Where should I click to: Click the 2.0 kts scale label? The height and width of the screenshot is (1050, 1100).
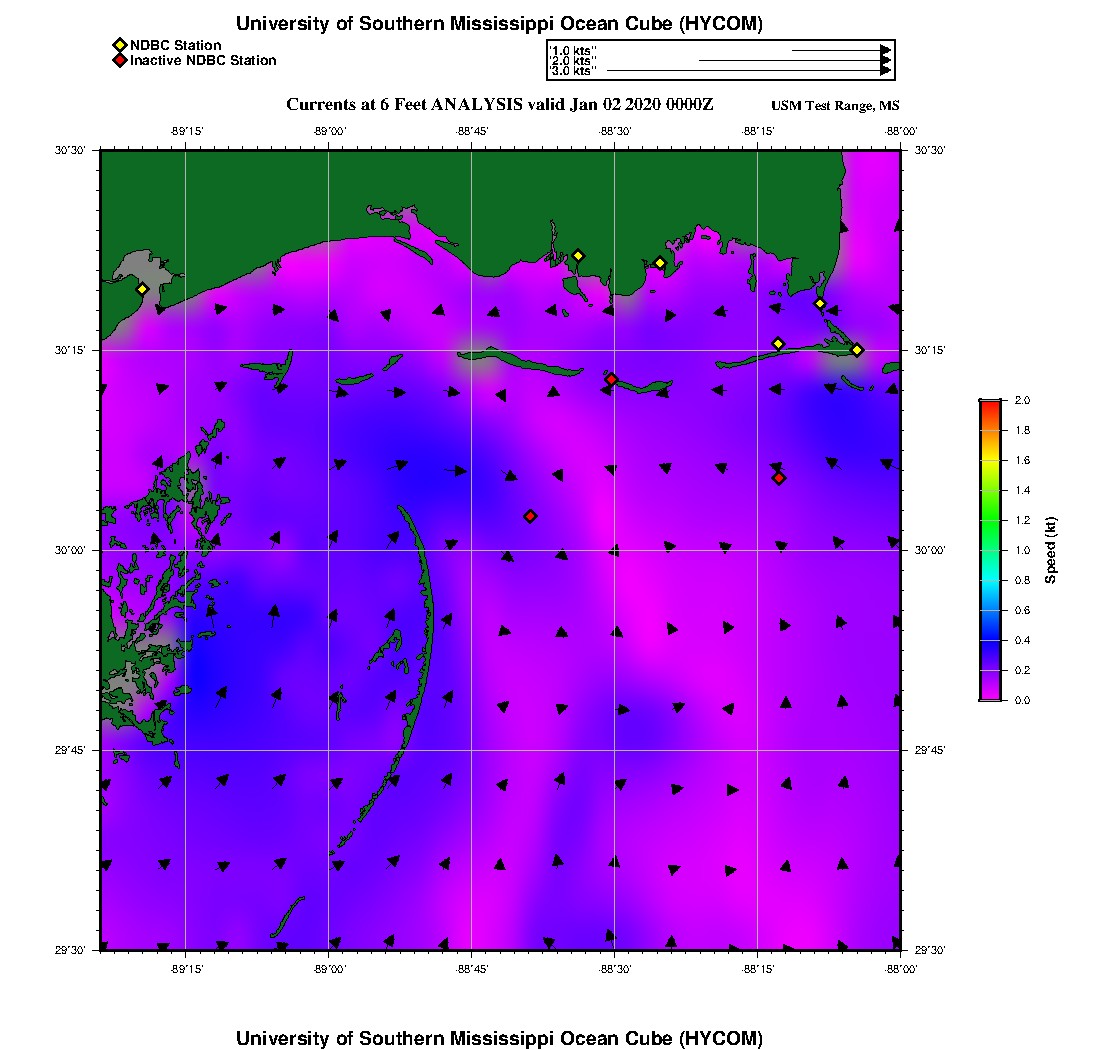(573, 61)
